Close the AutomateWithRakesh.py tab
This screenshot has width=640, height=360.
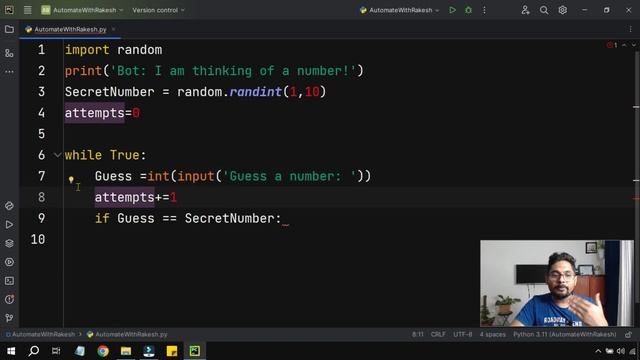pos(113,29)
